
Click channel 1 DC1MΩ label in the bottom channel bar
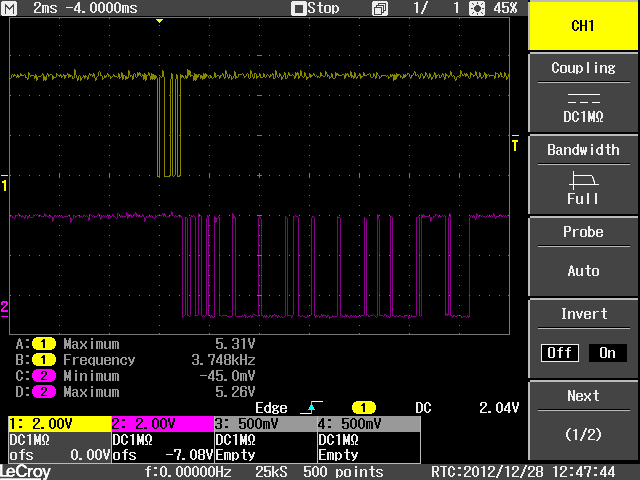29,440
